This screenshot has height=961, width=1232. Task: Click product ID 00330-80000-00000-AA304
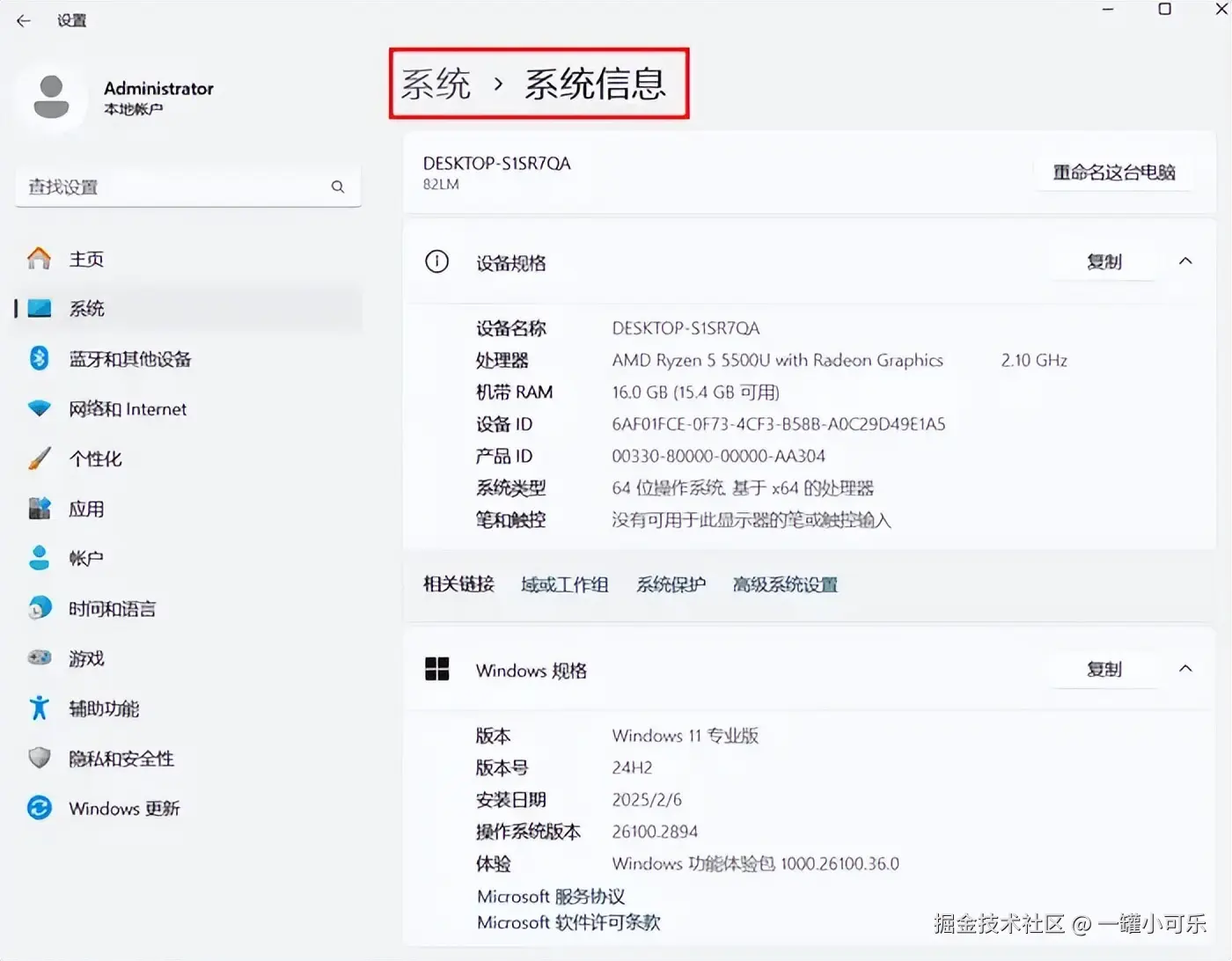718,456
